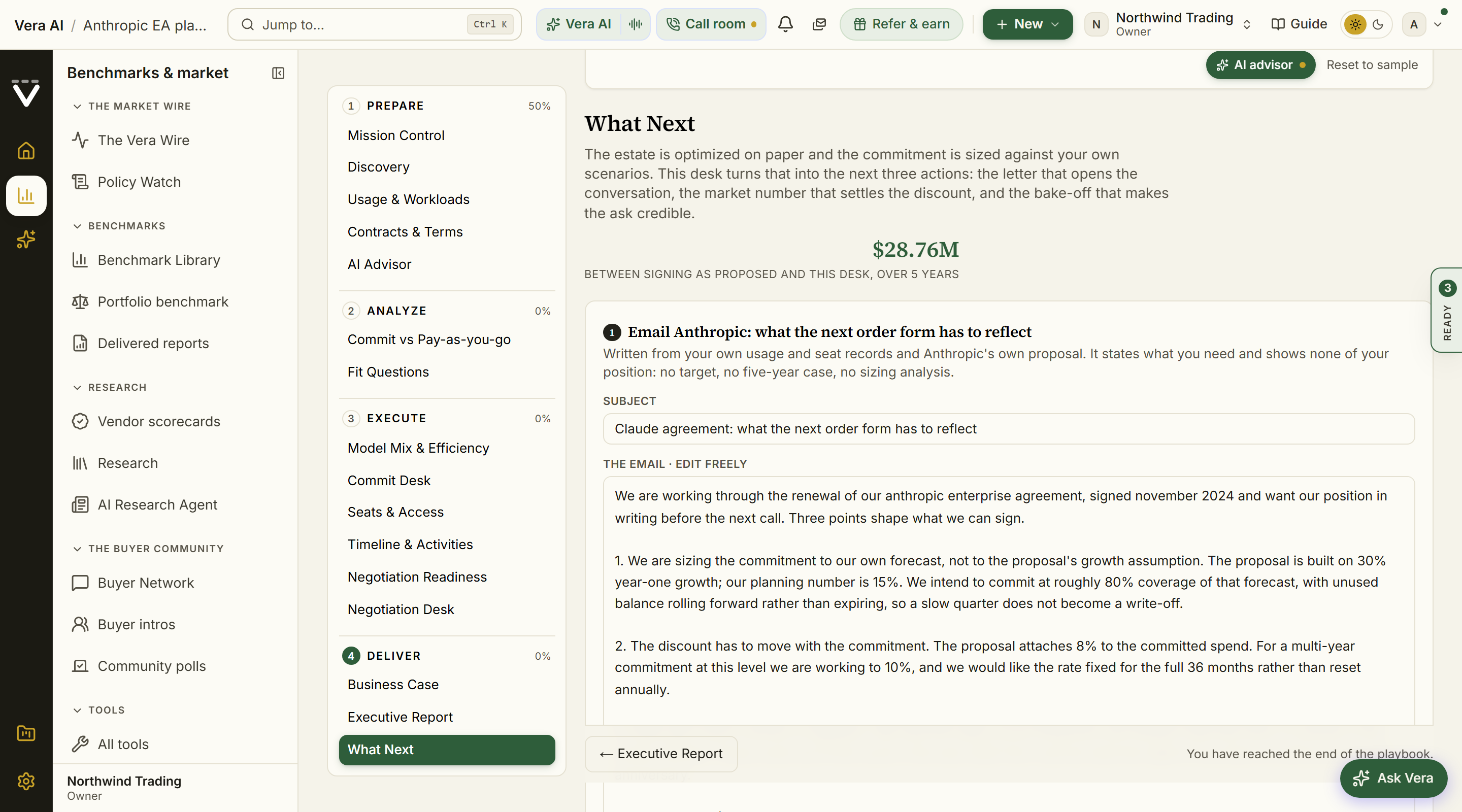Collapse THE MARKET WIRE section
The height and width of the screenshot is (812, 1462).
pyautogui.click(x=132, y=106)
